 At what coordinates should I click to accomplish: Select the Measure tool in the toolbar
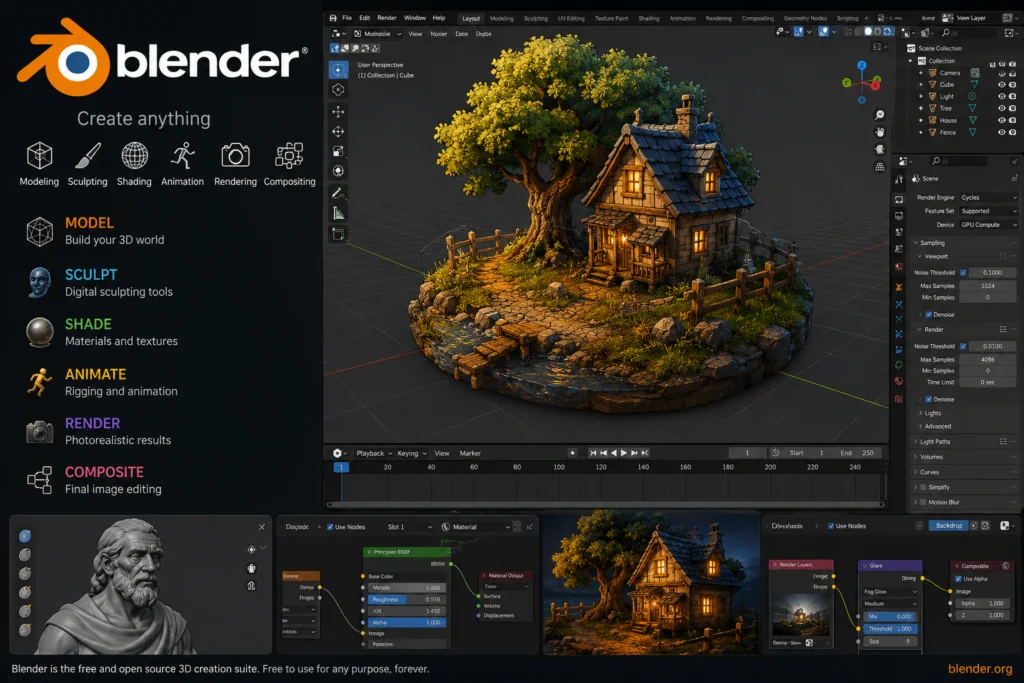click(338, 214)
